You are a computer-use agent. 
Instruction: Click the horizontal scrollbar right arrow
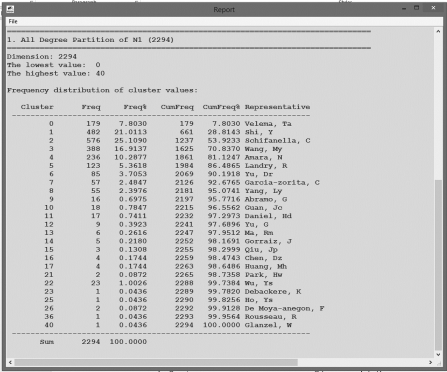(x=430, y=362)
